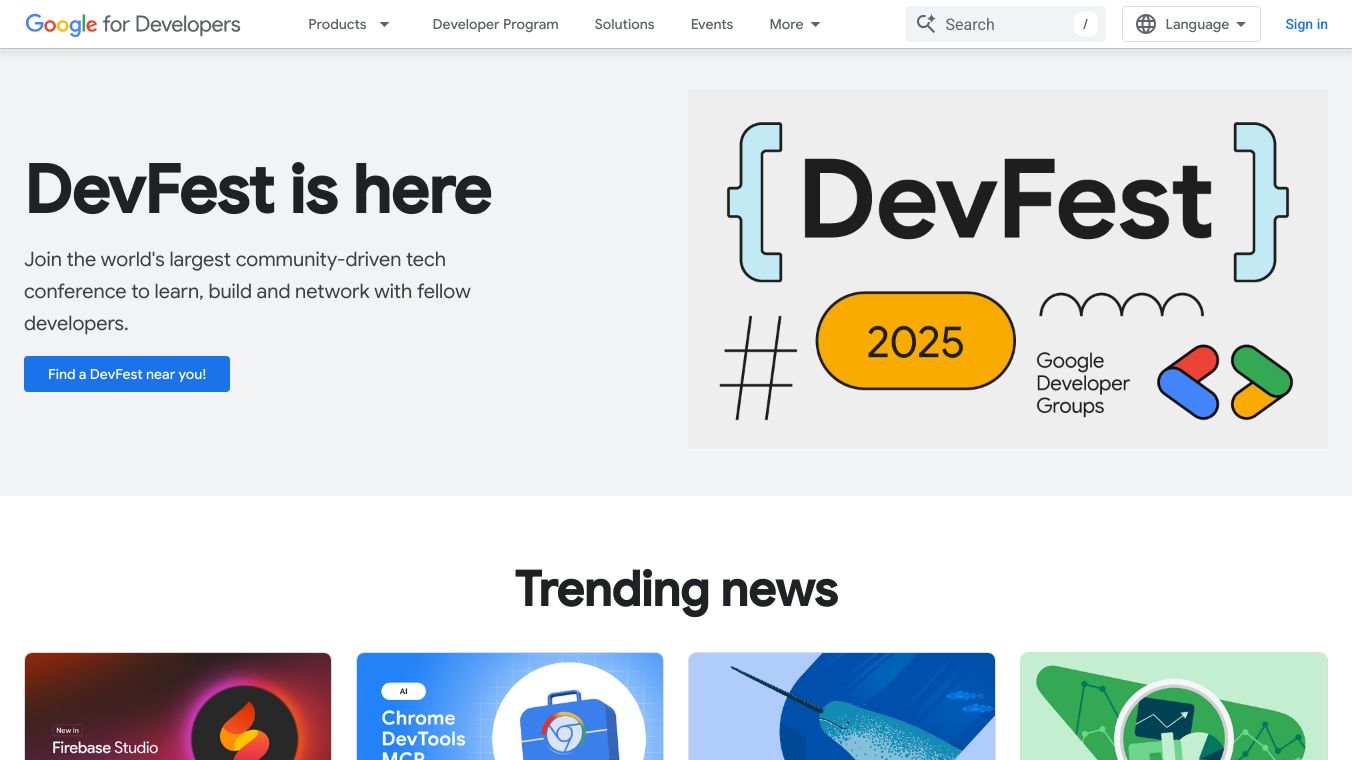The height and width of the screenshot is (760, 1352).
Task: Focus the Search input field
Action: click(1006, 24)
